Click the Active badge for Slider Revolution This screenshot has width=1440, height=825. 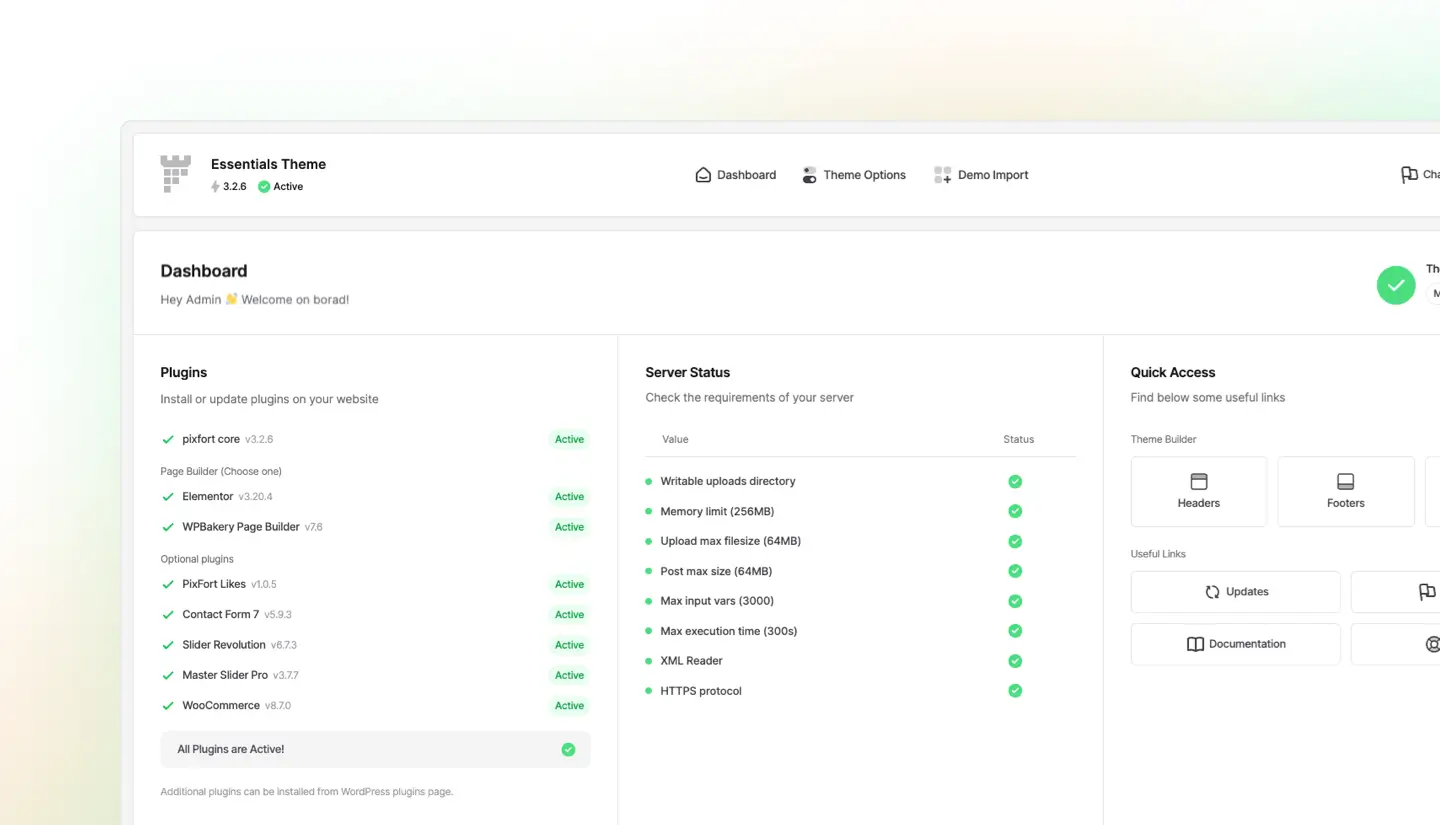click(x=569, y=645)
